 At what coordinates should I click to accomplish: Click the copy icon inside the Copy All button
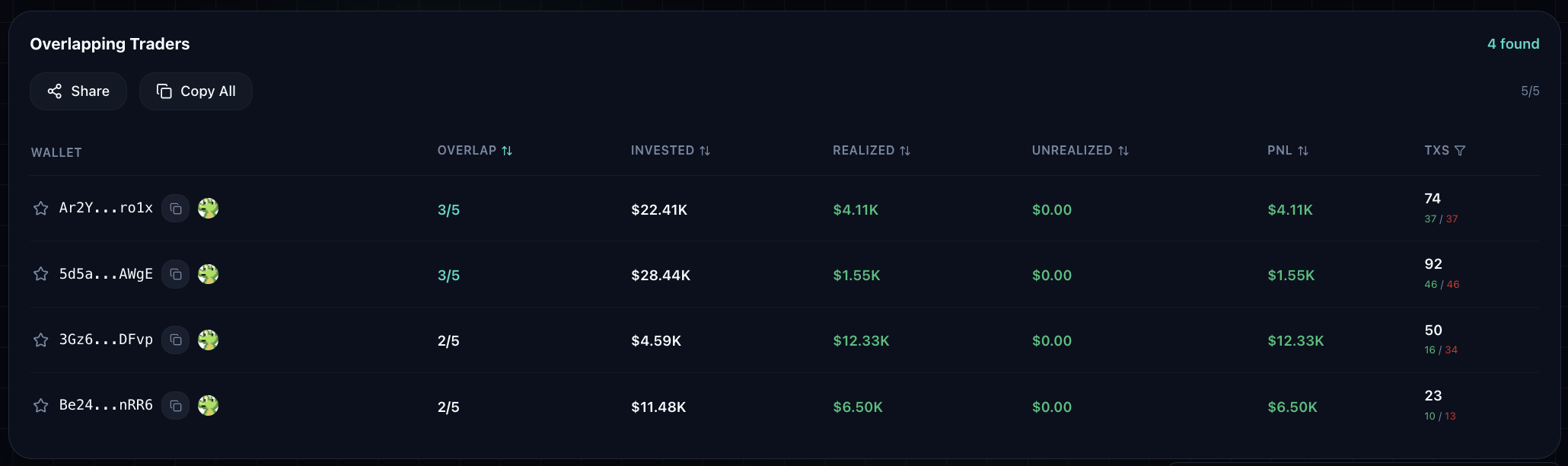(164, 91)
